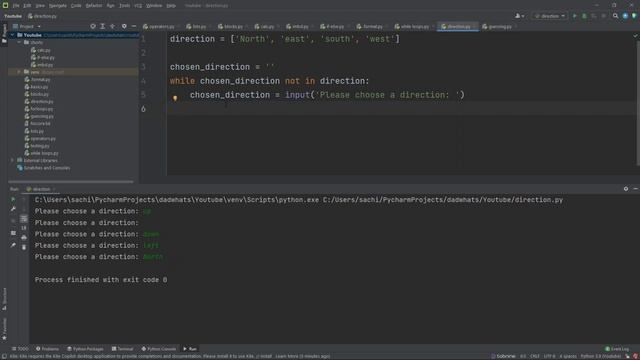The height and width of the screenshot is (360, 640).
Task: Collapse the shorts folder in project tree
Action: click(19, 42)
